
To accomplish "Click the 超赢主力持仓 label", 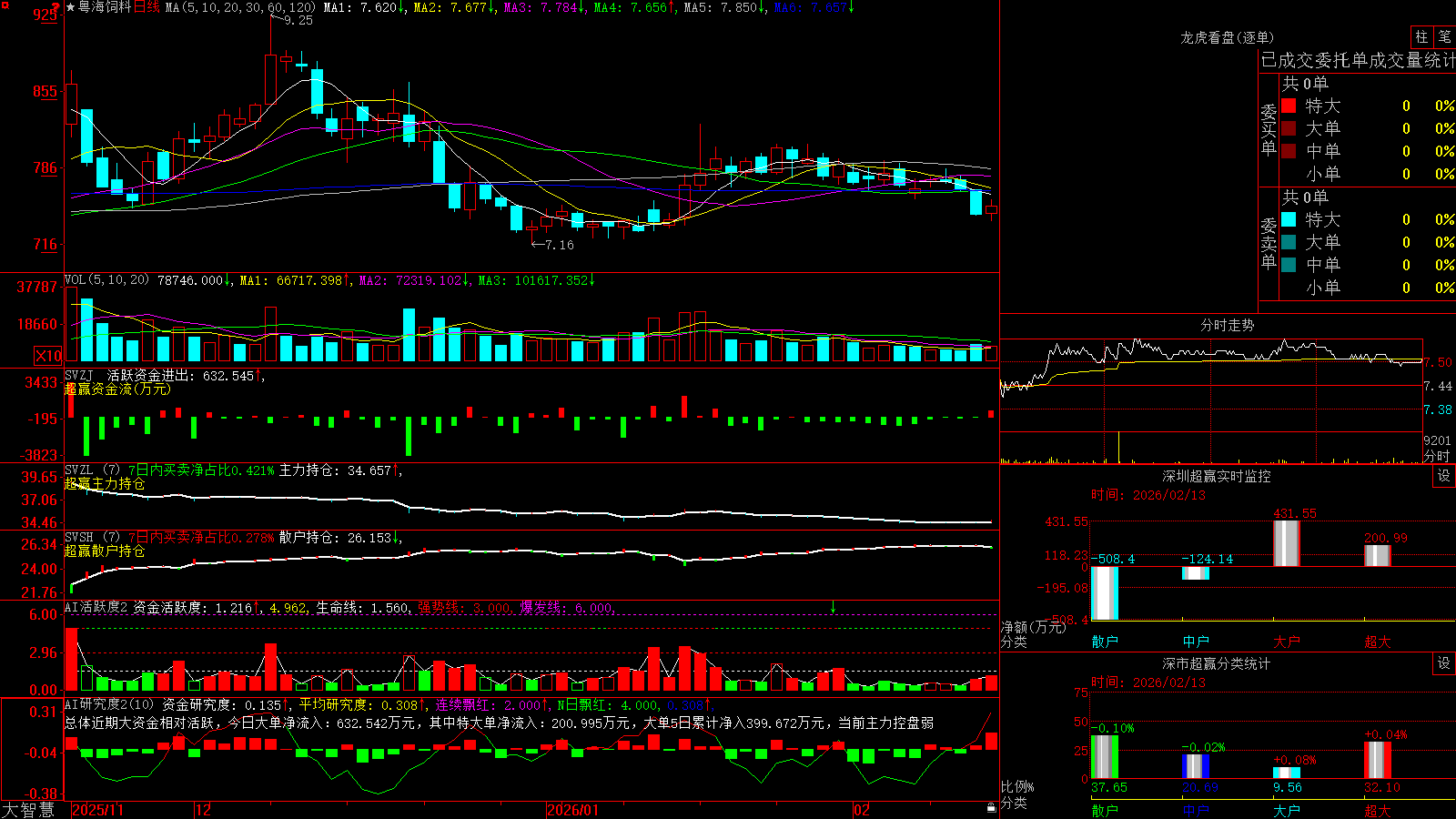I will click(x=105, y=483).
